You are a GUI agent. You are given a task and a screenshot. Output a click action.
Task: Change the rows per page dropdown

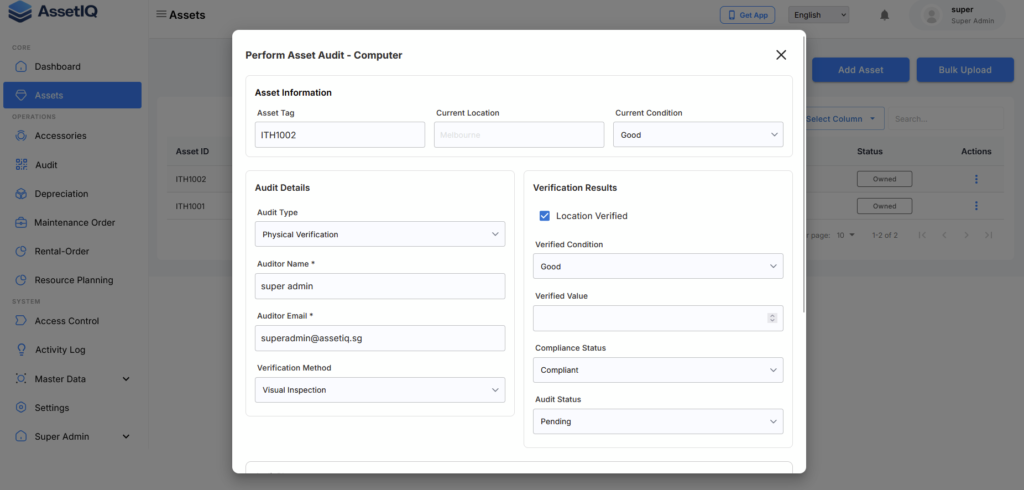846,235
